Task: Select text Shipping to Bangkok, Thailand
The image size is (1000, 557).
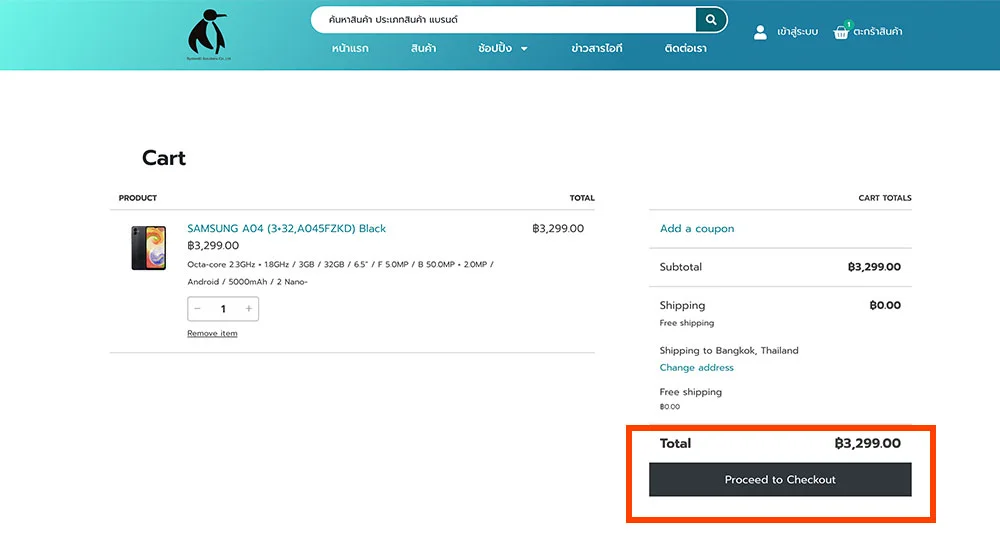Action: coord(729,350)
